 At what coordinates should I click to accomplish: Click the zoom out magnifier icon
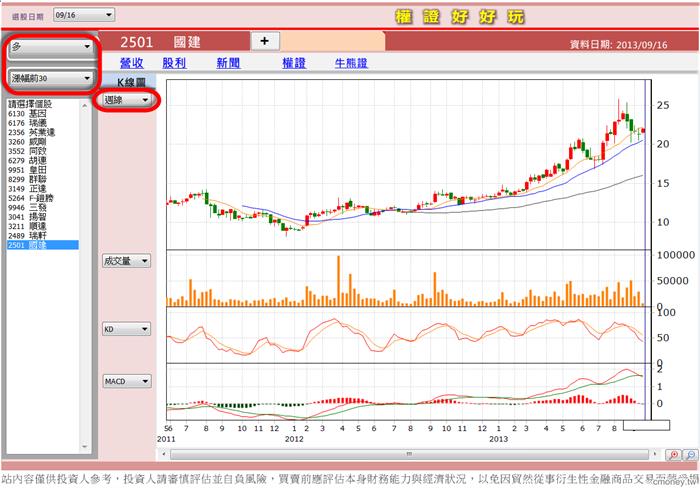coord(689,454)
